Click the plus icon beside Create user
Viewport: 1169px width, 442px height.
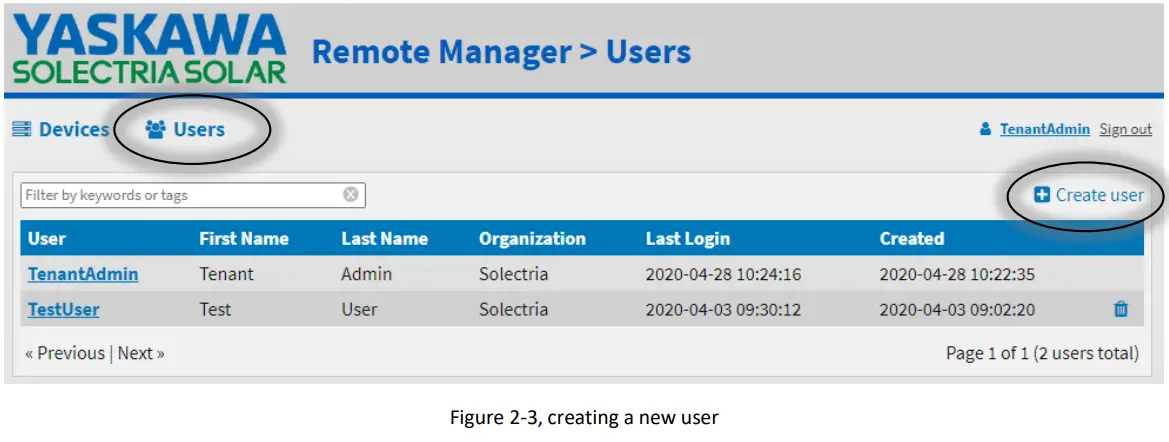click(1042, 196)
